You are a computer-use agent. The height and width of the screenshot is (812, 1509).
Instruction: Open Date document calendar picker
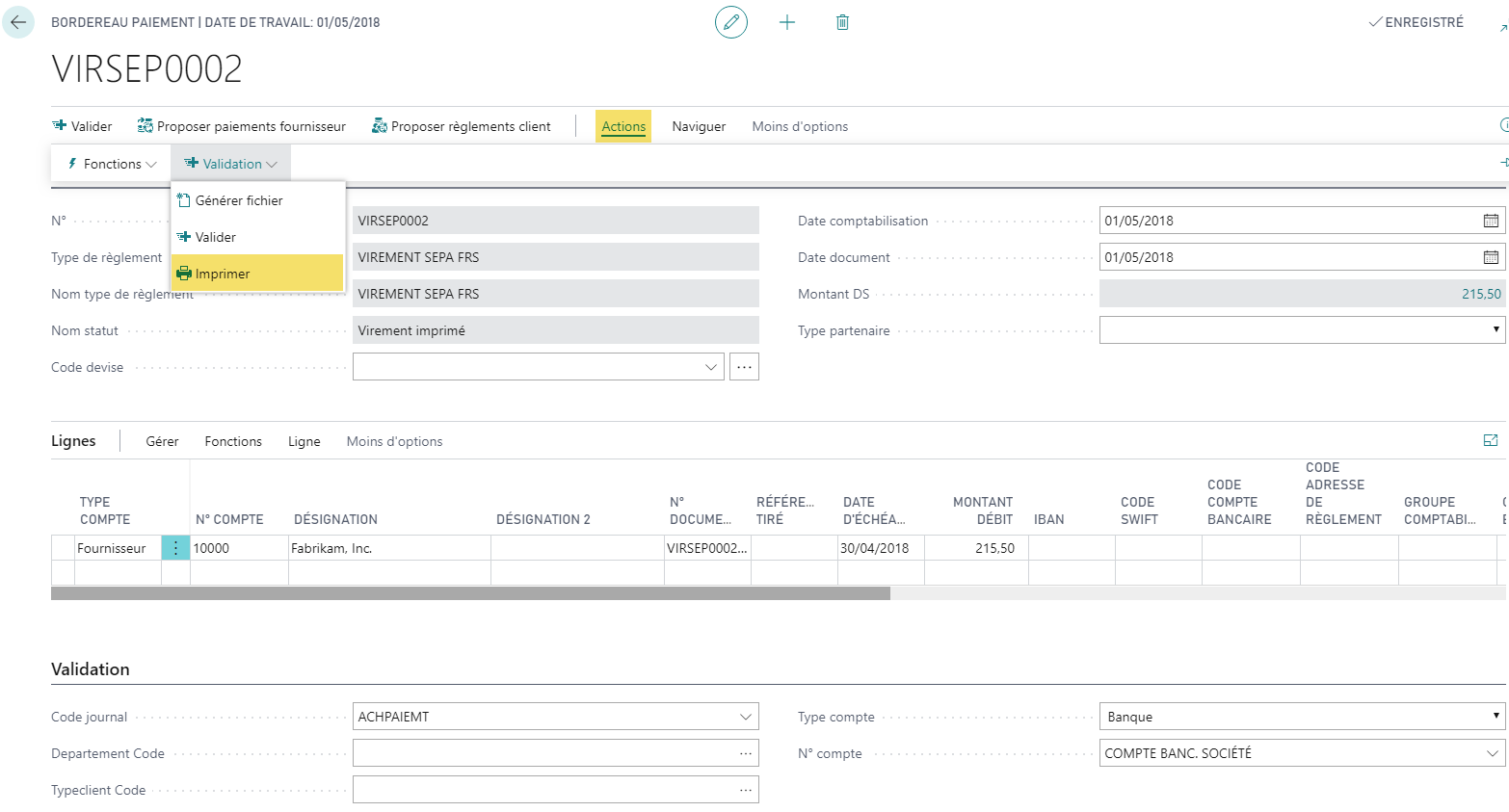[x=1490, y=257]
